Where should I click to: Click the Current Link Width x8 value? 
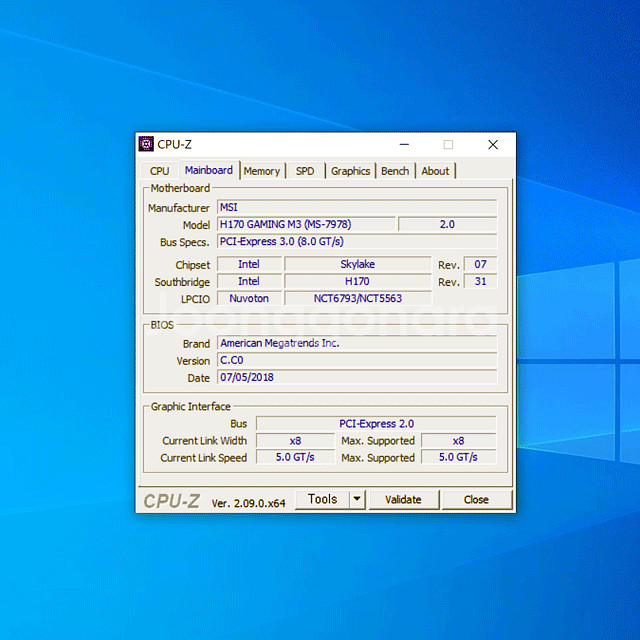click(x=295, y=441)
